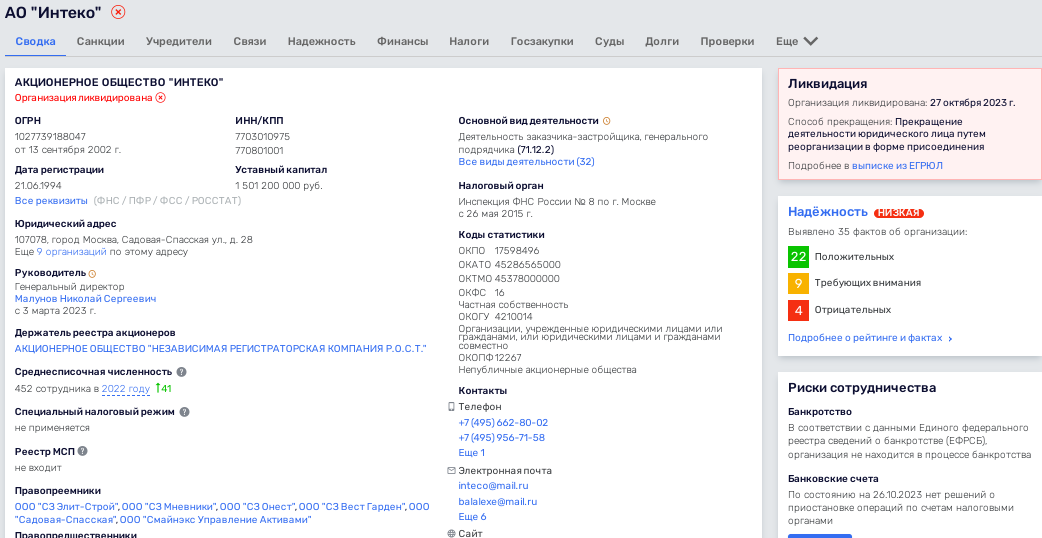Click the red 4 negative facts badge
This screenshot has height=538, width=1042.
coord(798,310)
